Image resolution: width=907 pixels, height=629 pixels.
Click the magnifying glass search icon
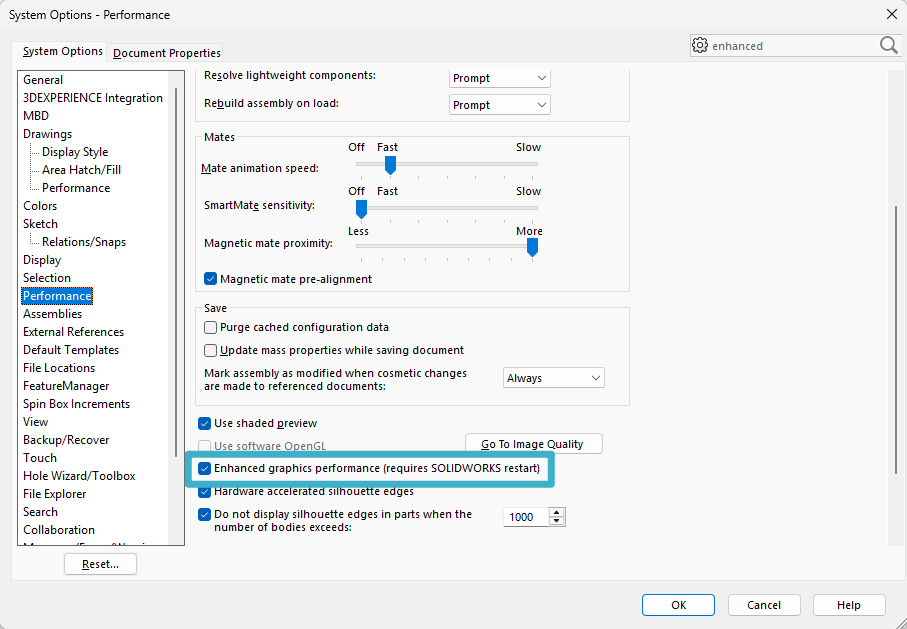(x=888, y=45)
